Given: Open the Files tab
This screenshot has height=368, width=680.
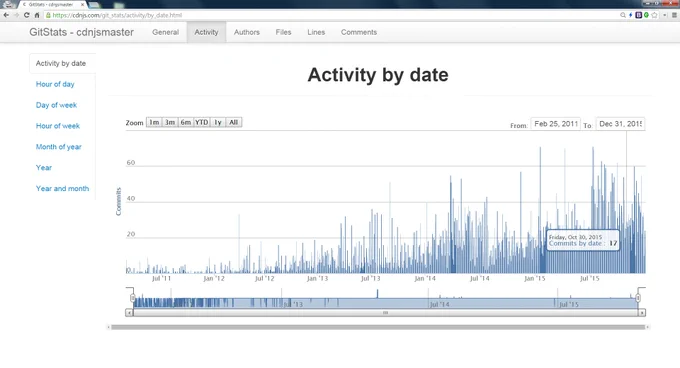Looking at the screenshot, I should pyautogui.click(x=283, y=32).
